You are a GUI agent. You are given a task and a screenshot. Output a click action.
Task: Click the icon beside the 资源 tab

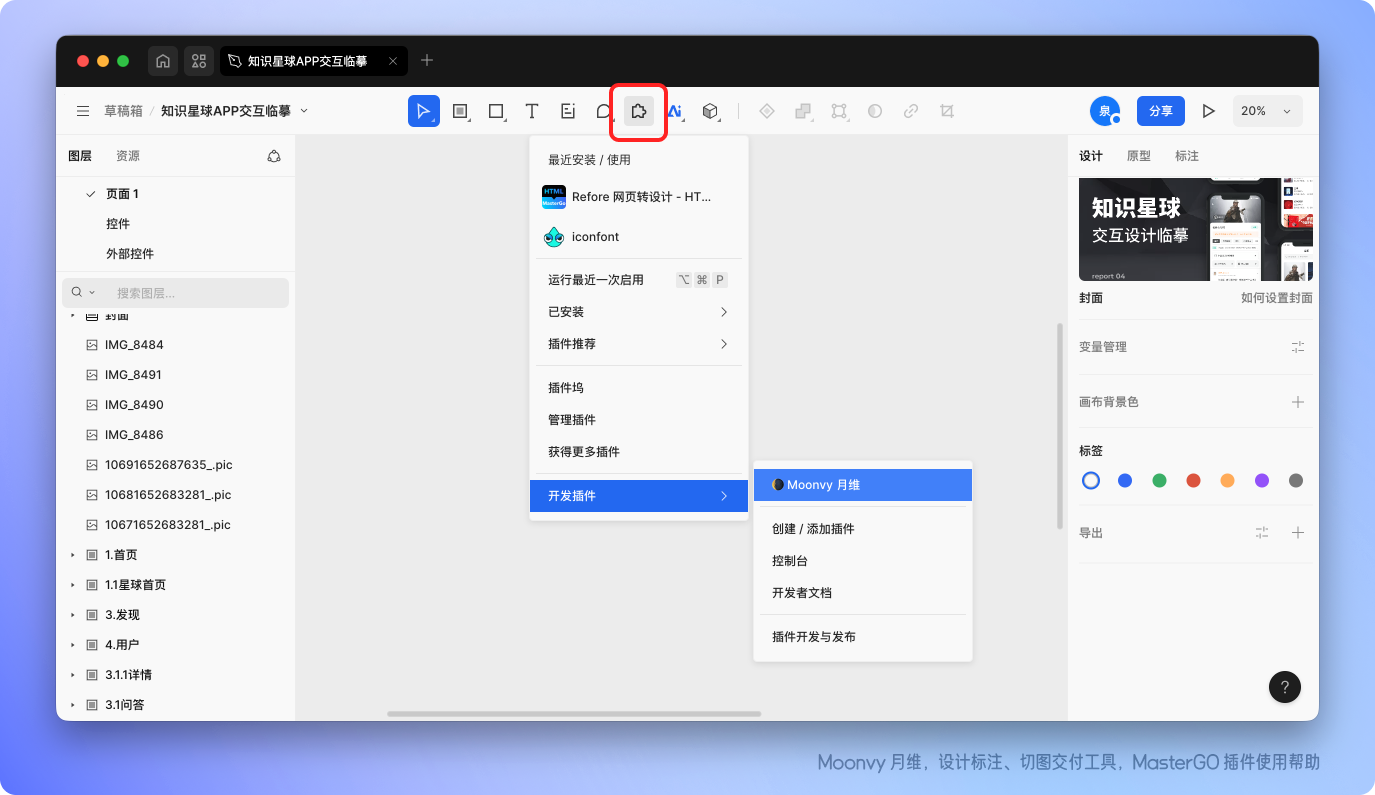274,156
